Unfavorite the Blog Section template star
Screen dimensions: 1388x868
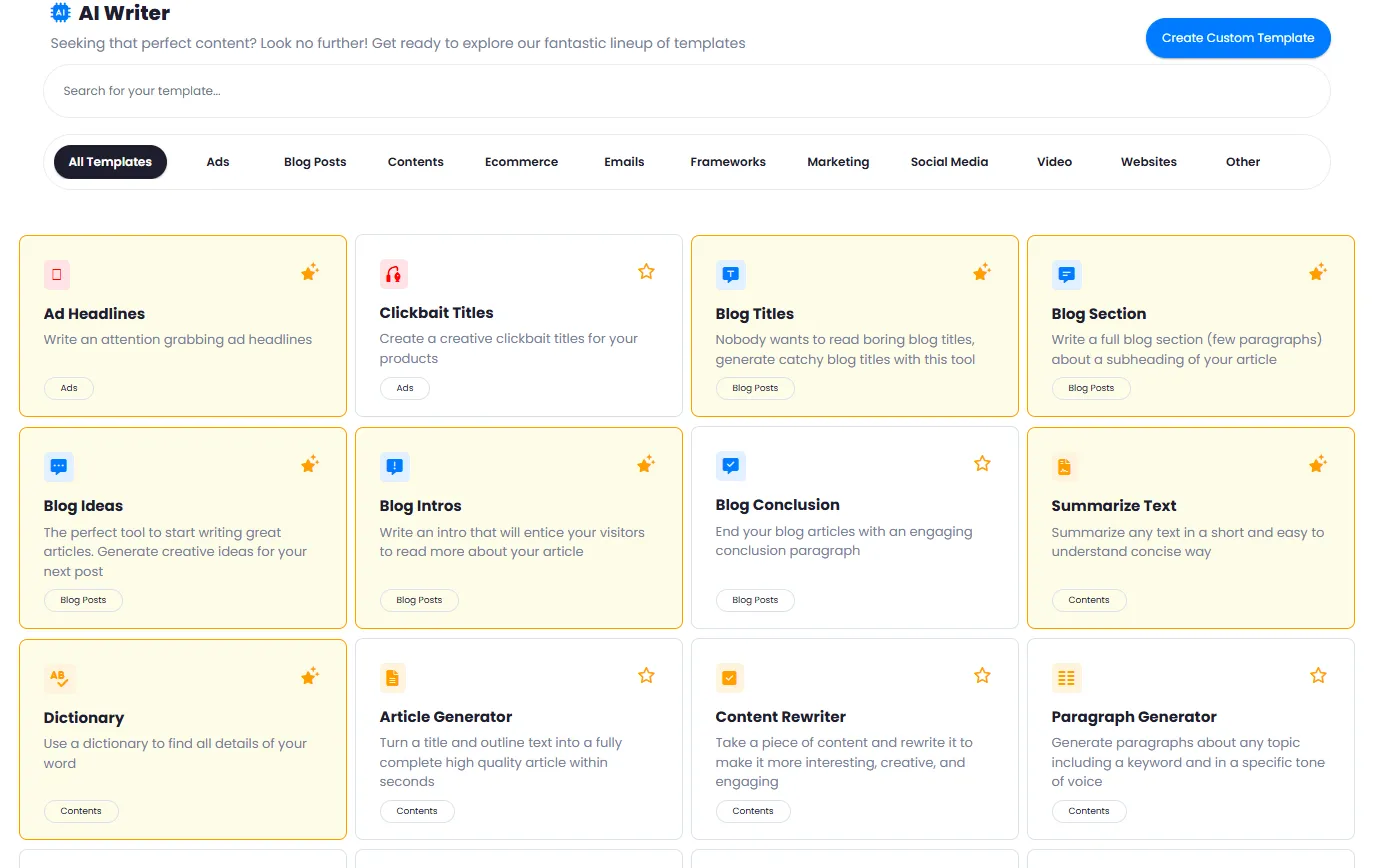[1318, 272]
